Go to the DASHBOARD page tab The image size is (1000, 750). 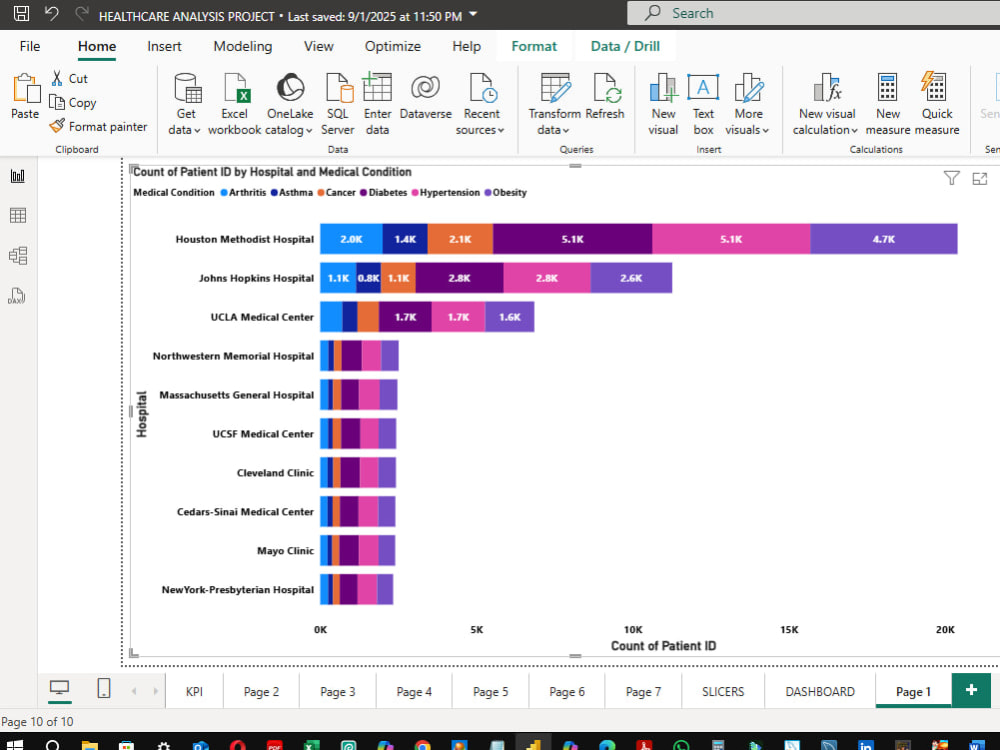click(820, 691)
